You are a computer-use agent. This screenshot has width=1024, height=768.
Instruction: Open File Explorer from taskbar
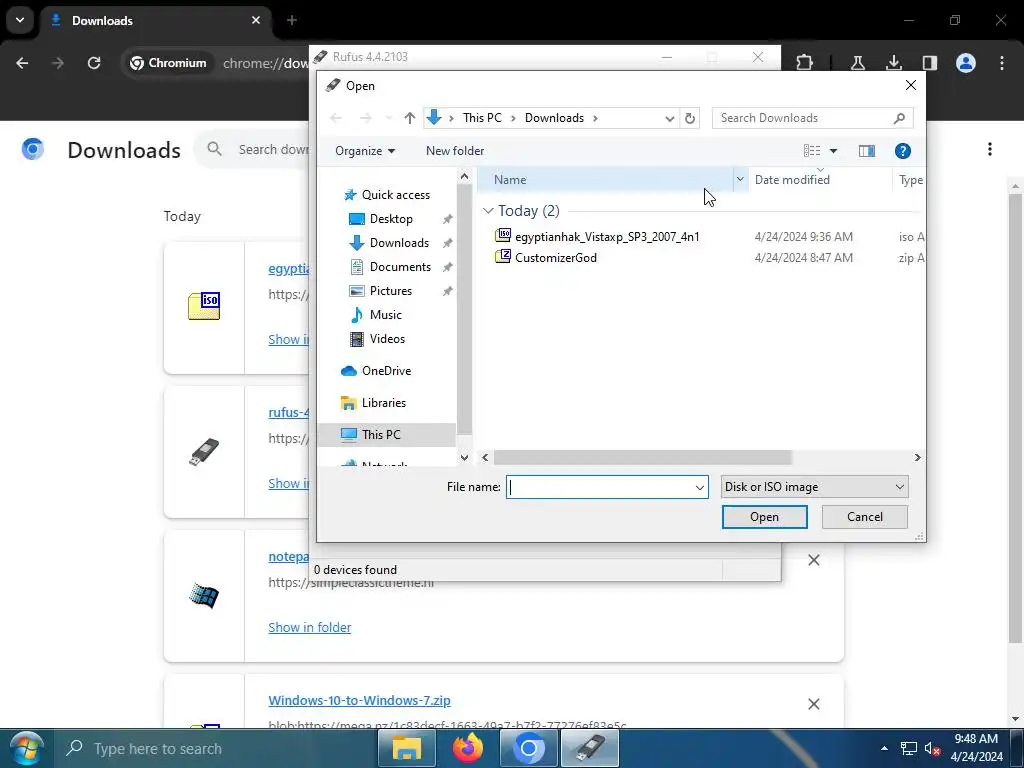[406, 748]
